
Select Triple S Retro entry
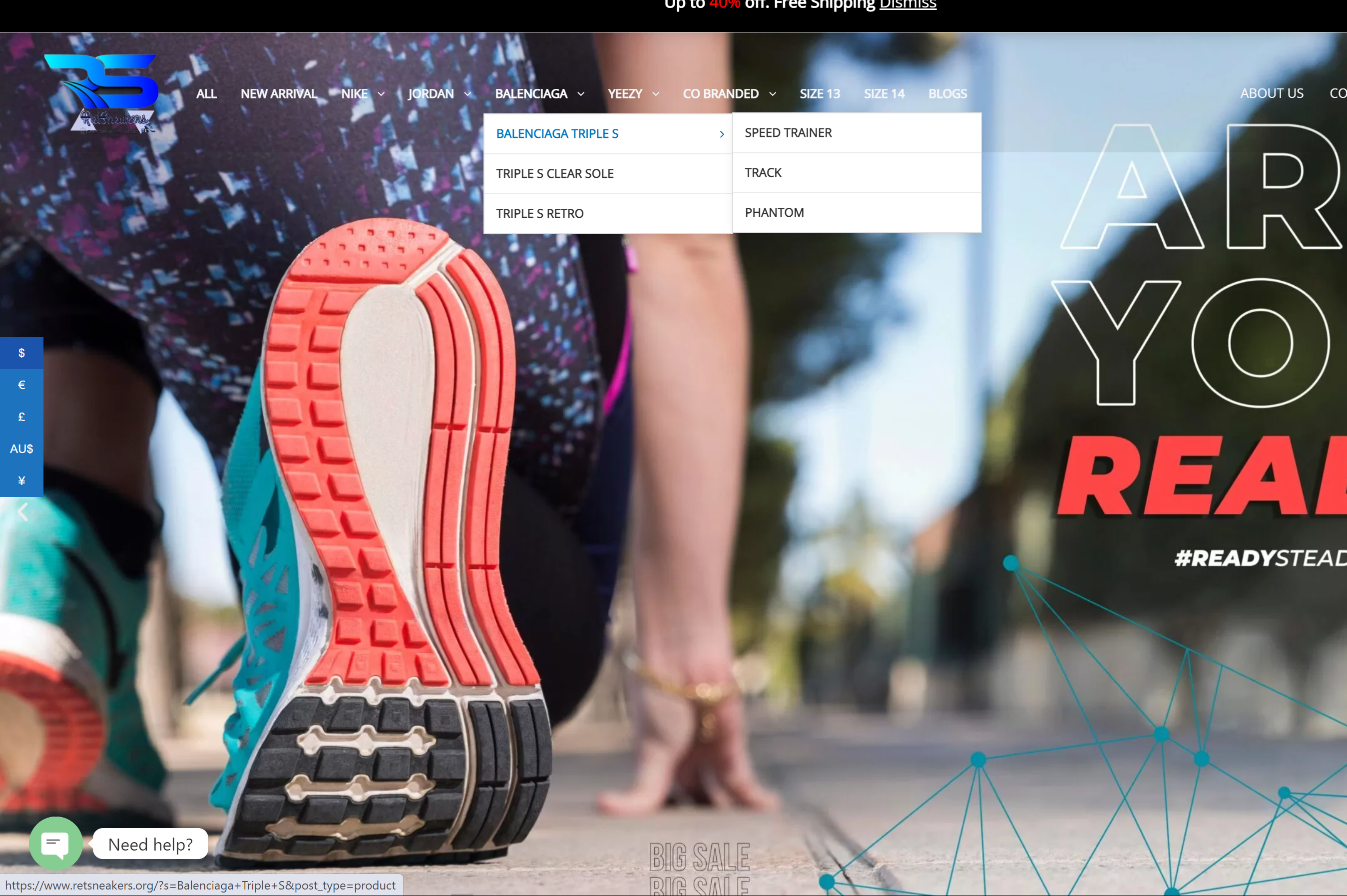[x=607, y=214]
